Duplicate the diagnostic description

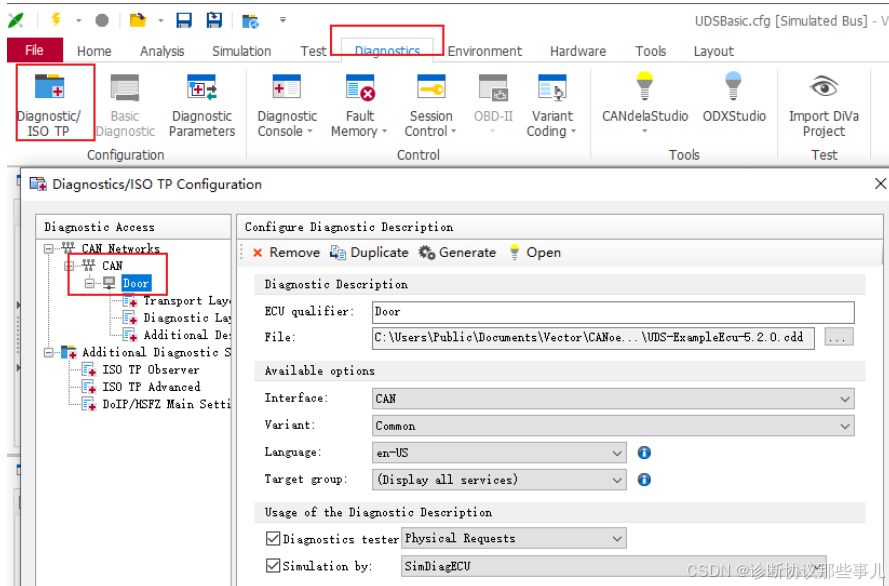click(x=369, y=252)
